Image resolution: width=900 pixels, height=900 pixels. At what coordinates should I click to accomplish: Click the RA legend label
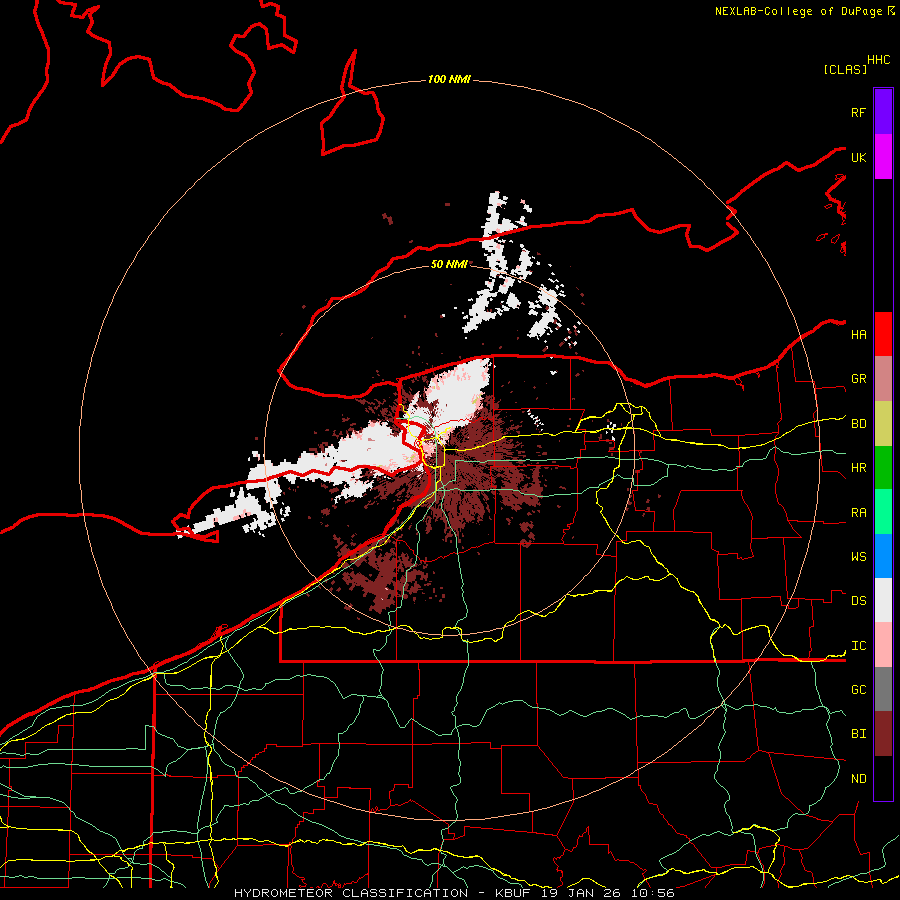click(858, 513)
